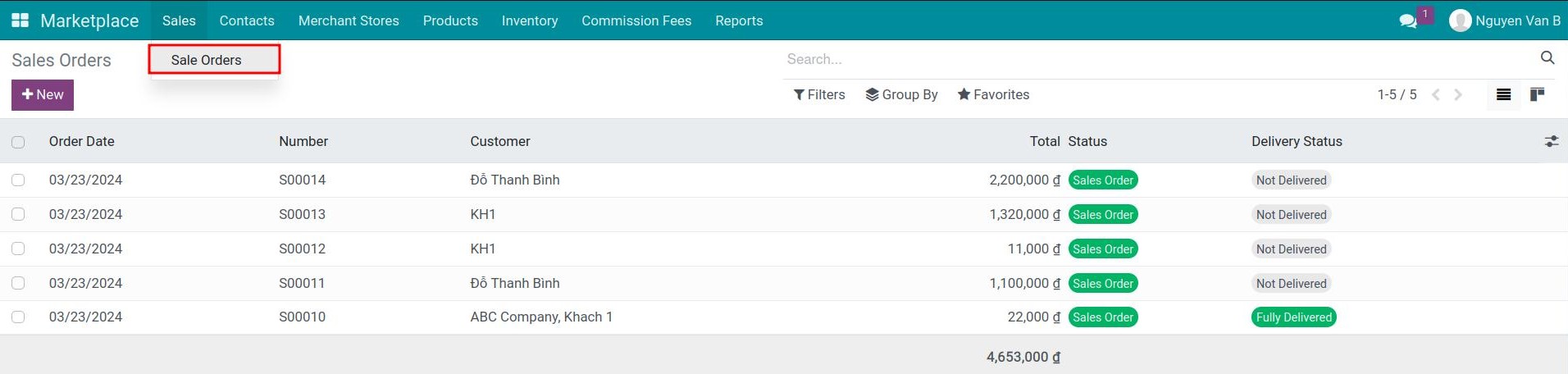Image resolution: width=1568 pixels, height=374 pixels.
Task: Open order number S00011
Action: coord(303,284)
